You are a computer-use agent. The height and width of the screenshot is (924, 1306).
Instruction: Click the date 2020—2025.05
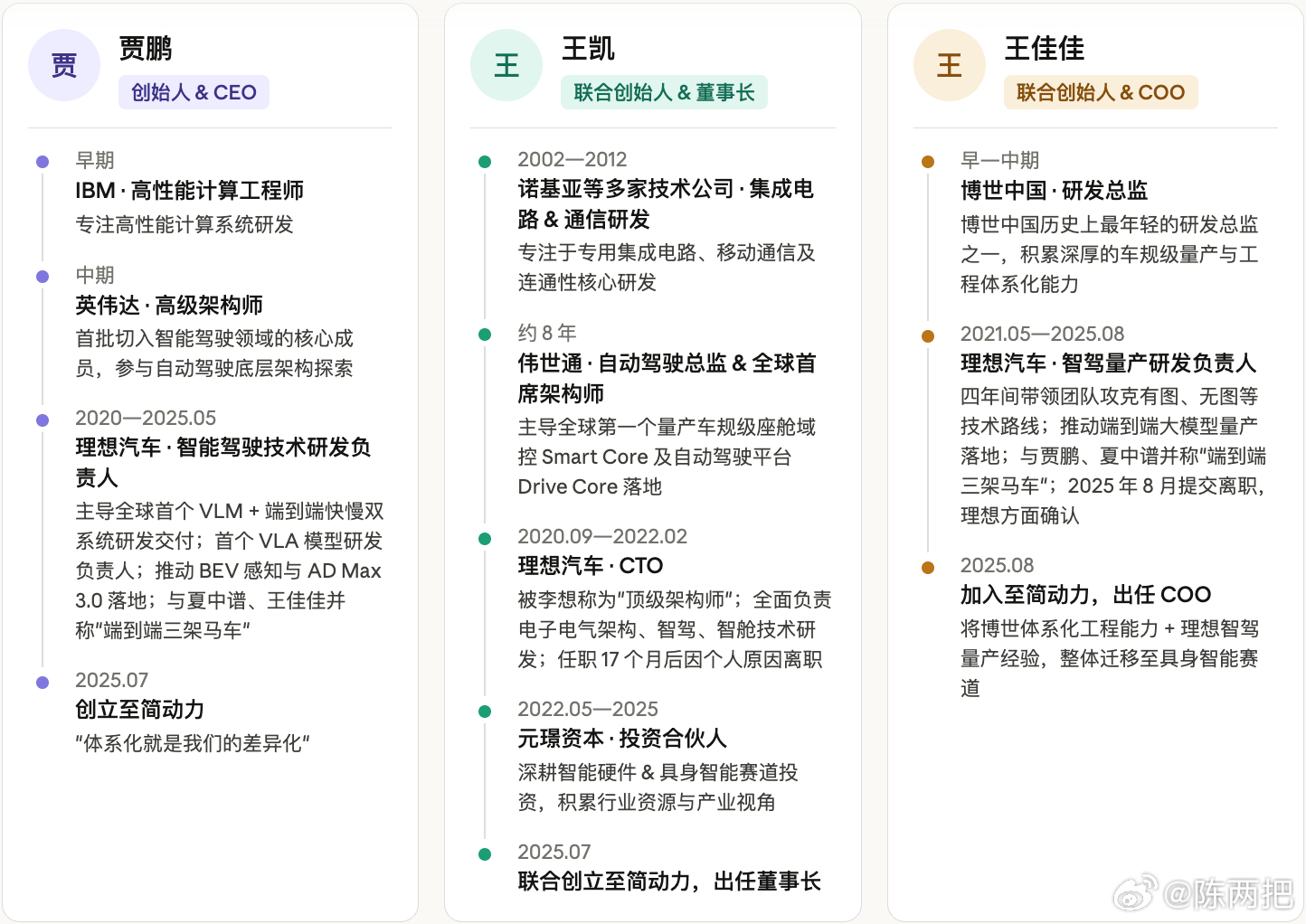click(146, 418)
